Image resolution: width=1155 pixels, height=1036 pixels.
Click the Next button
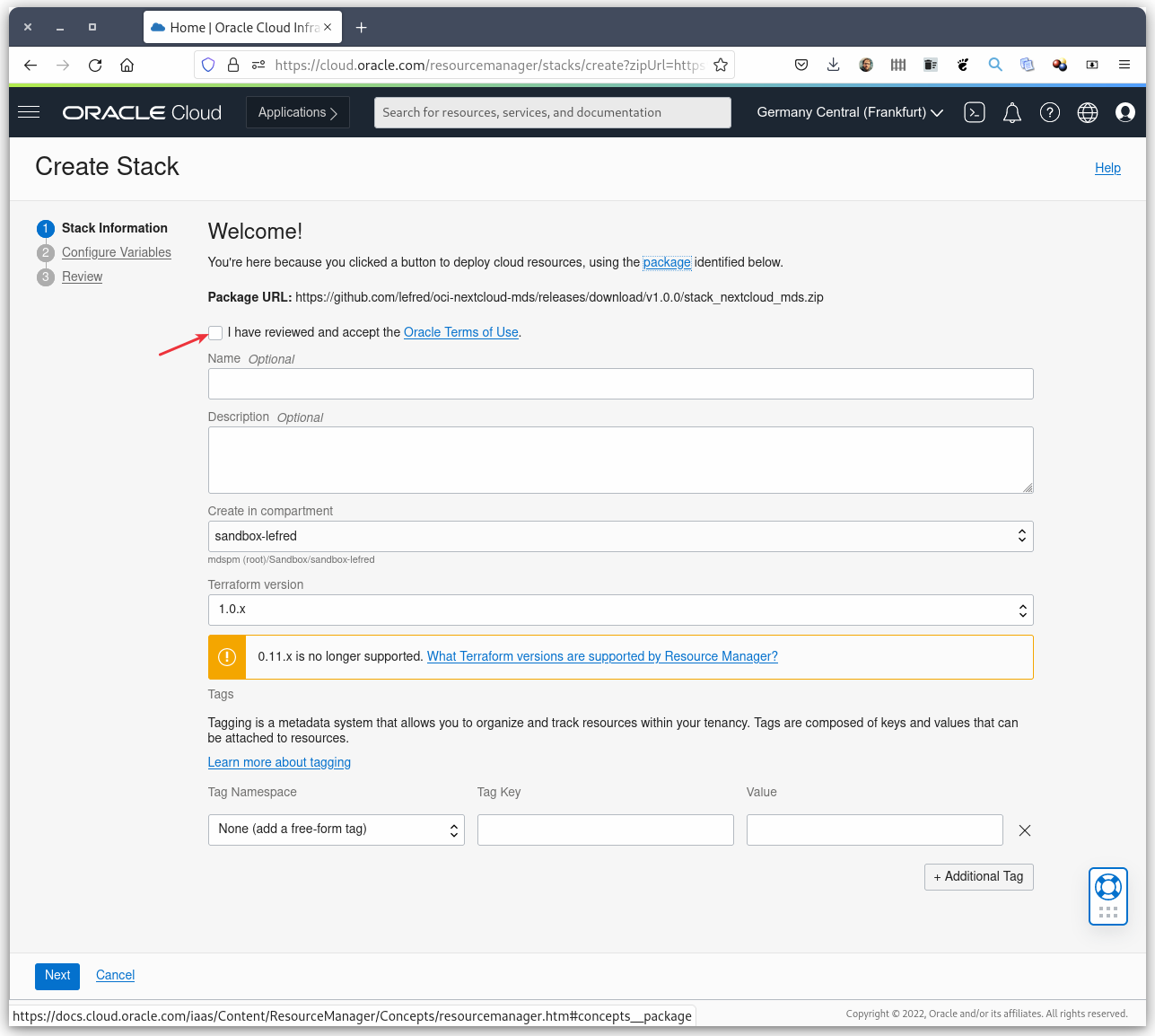57,976
